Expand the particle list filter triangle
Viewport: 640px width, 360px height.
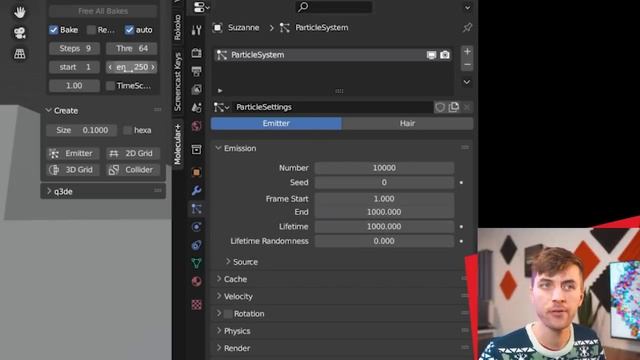pos(220,91)
